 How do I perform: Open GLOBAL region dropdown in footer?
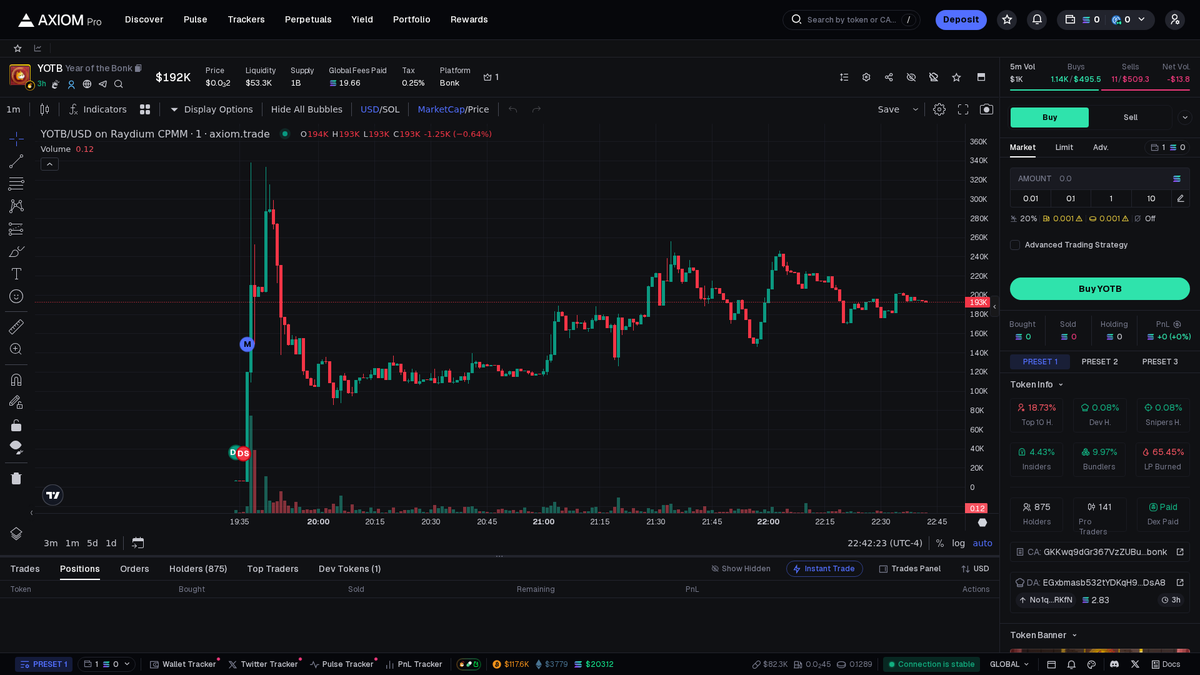[1010, 664]
